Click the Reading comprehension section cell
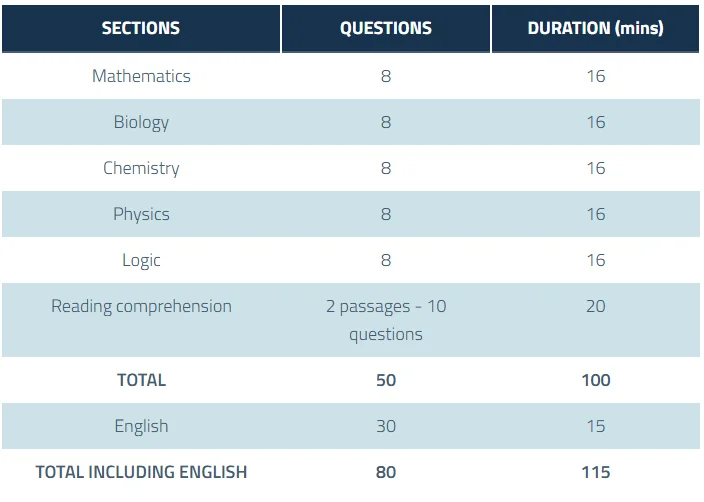The height and width of the screenshot is (502, 704). (x=141, y=306)
